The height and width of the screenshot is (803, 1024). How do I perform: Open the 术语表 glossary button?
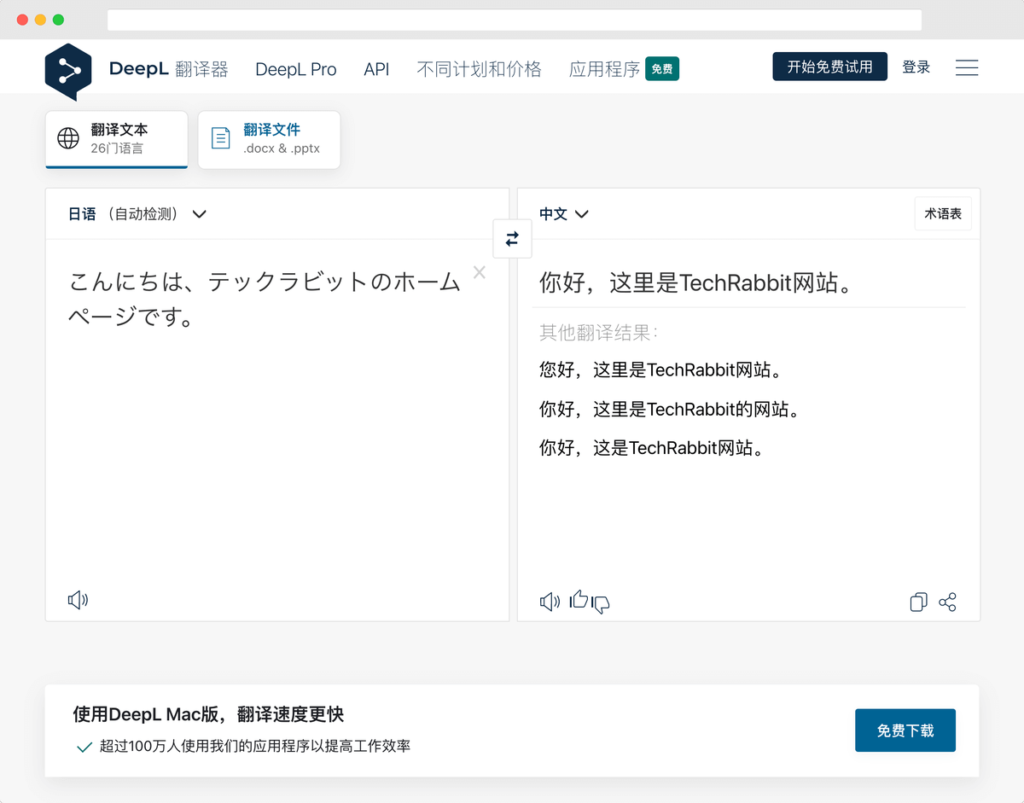click(942, 213)
